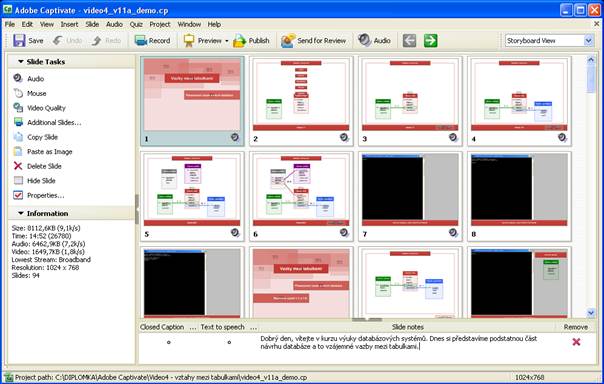Click the Properties... link
Screen dimensions: 604x384
(x=45, y=195)
